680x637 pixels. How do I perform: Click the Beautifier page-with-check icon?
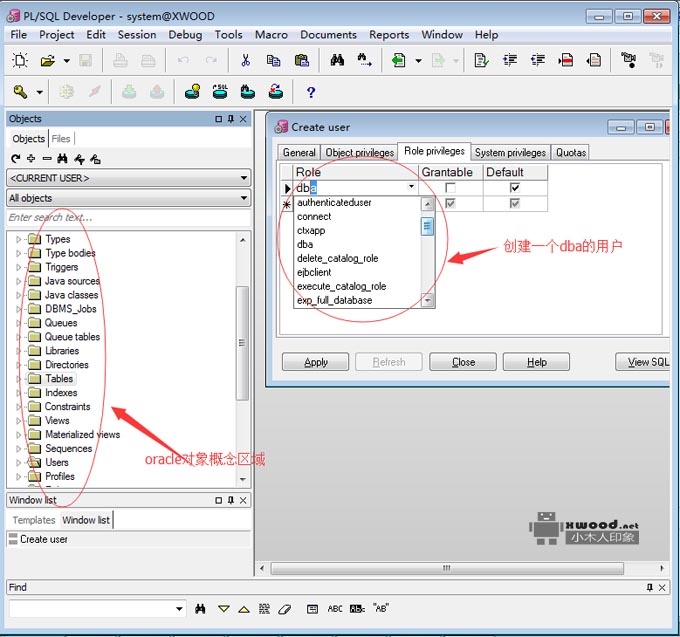pyautogui.click(x=481, y=60)
